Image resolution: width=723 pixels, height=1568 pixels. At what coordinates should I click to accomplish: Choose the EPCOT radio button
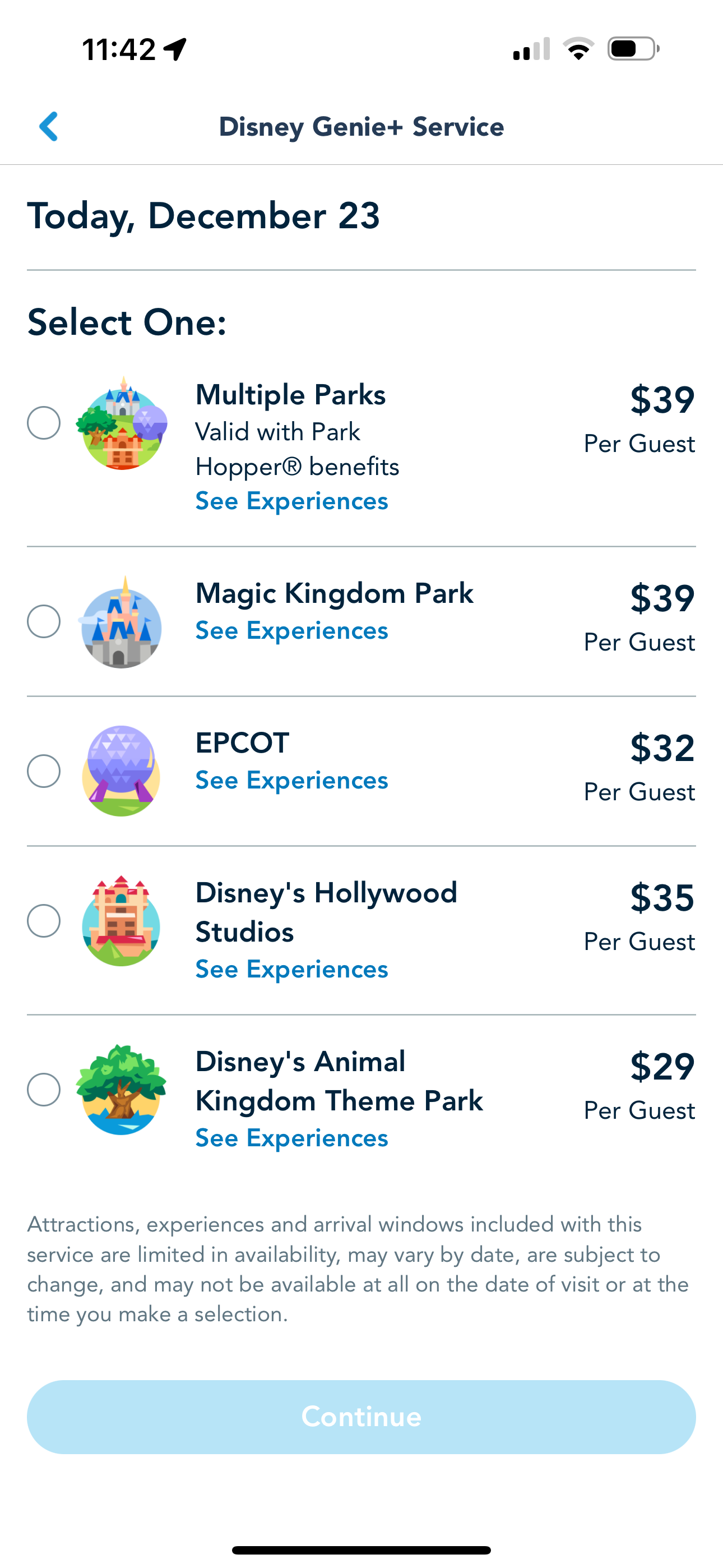pos(44,771)
